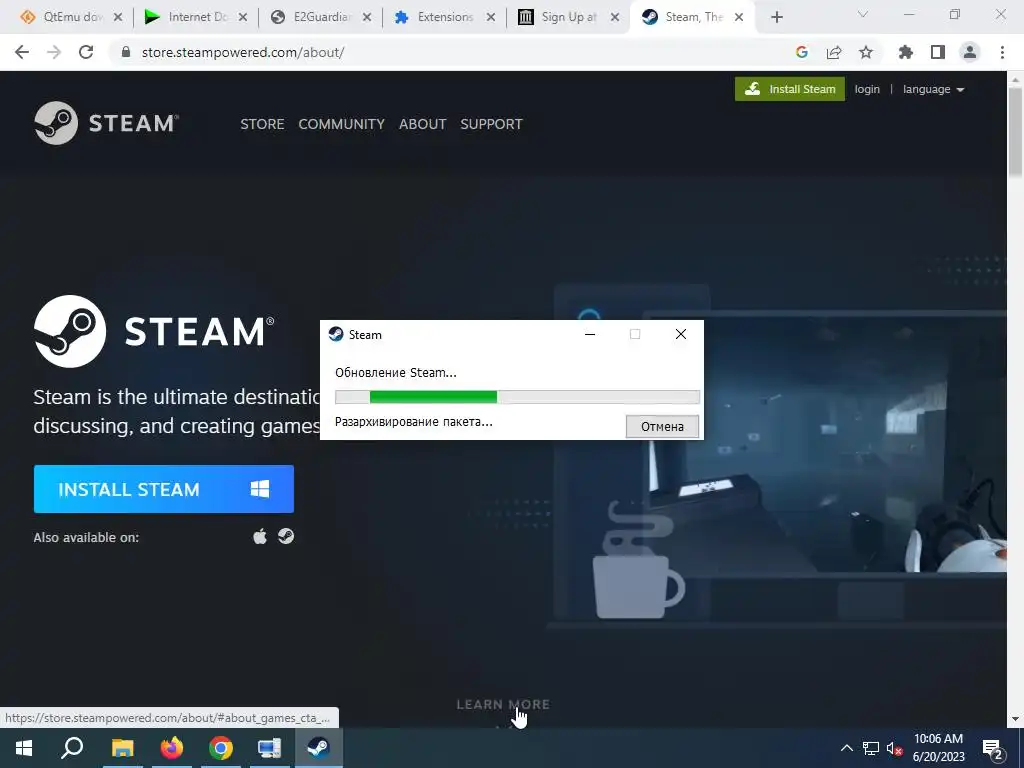Open the clock showing 10:06 AM
Image resolution: width=1024 pixels, height=768 pixels.
[x=938, y=748]
